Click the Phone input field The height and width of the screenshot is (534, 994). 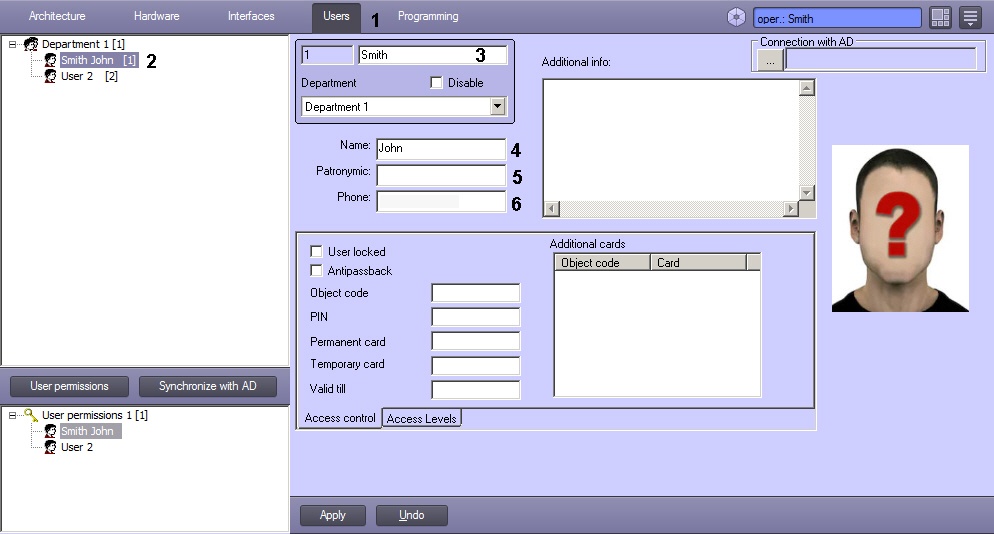(441, 201)
